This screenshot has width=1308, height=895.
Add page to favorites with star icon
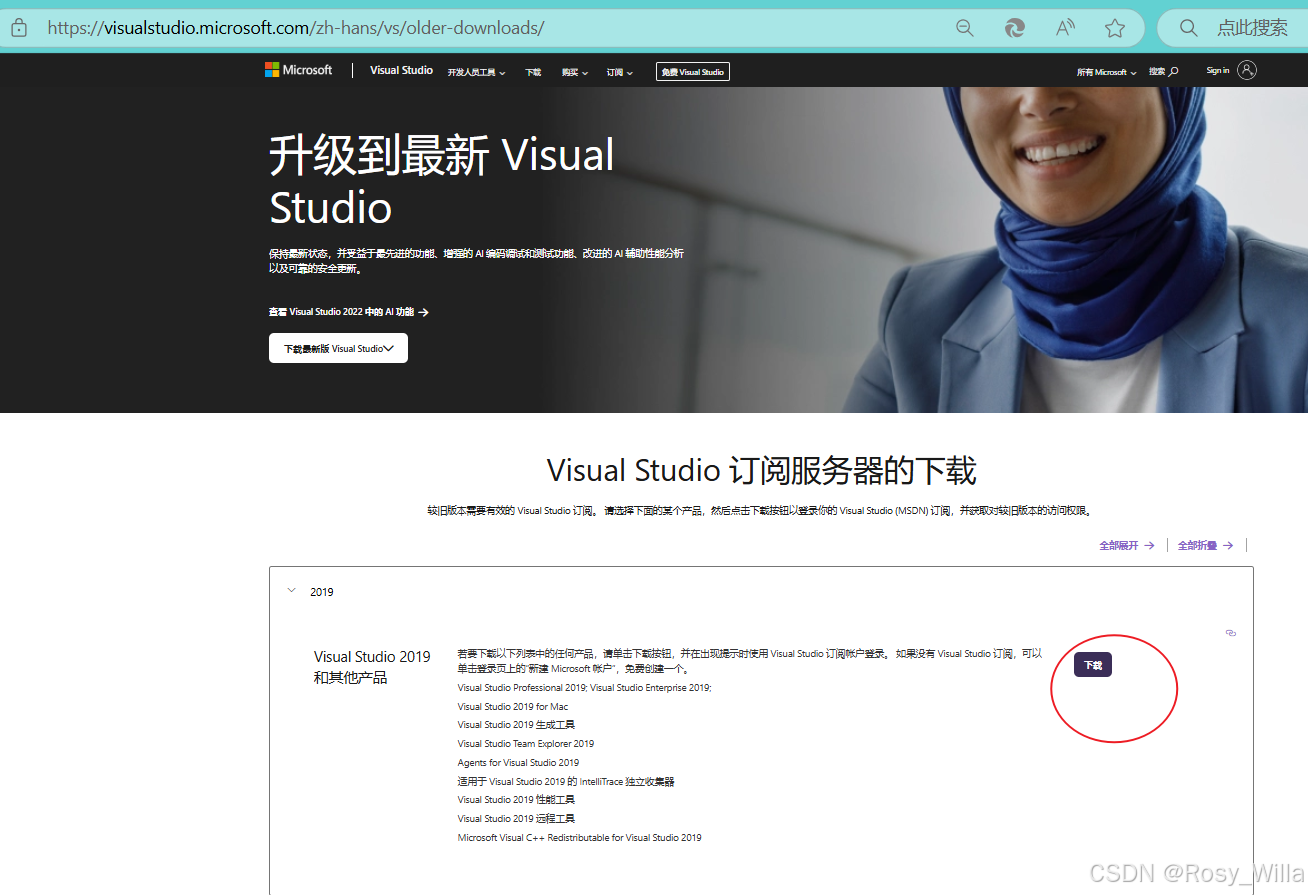coord(1115,28)
